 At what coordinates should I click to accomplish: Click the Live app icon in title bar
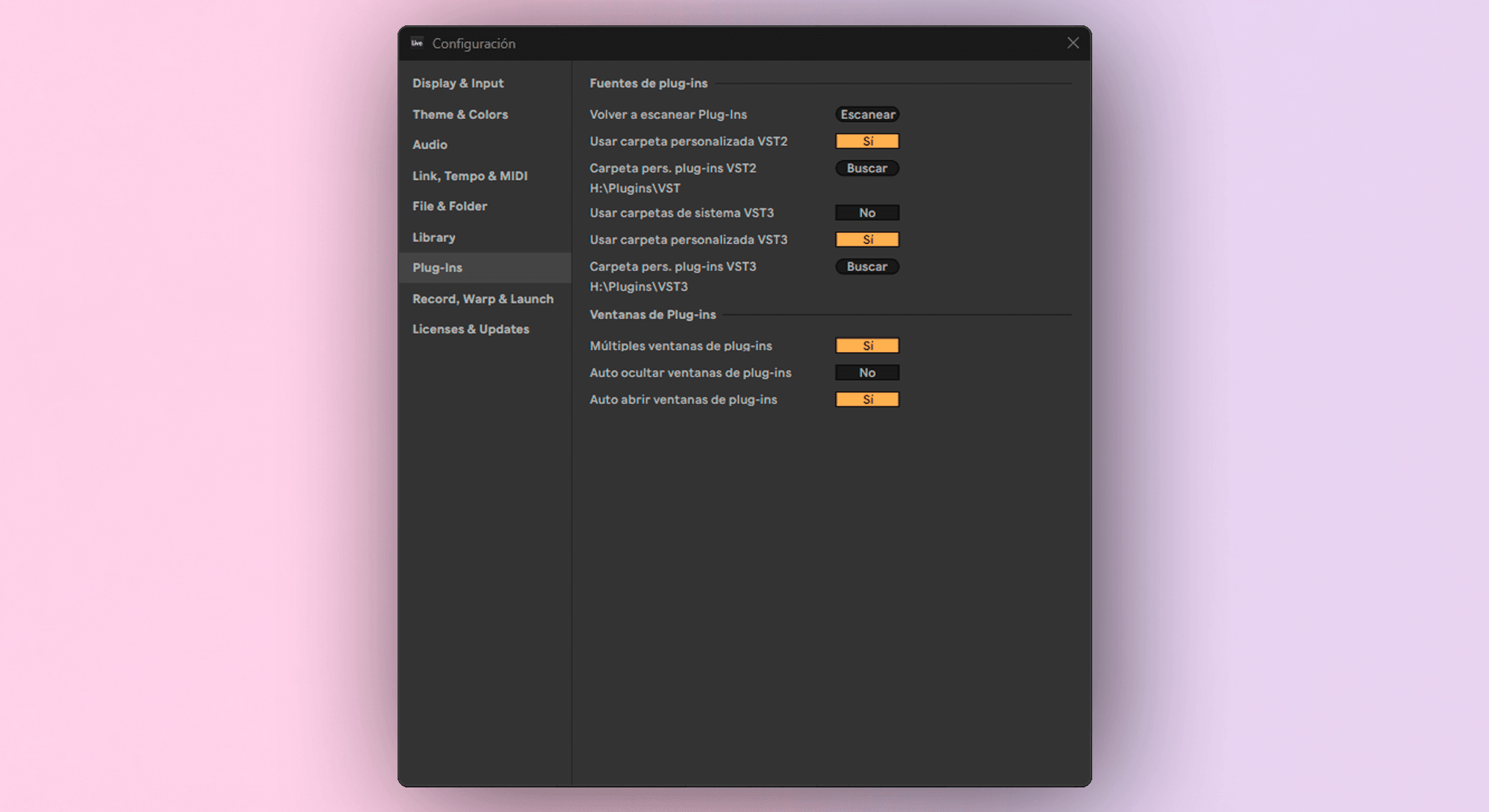(417, 43)
